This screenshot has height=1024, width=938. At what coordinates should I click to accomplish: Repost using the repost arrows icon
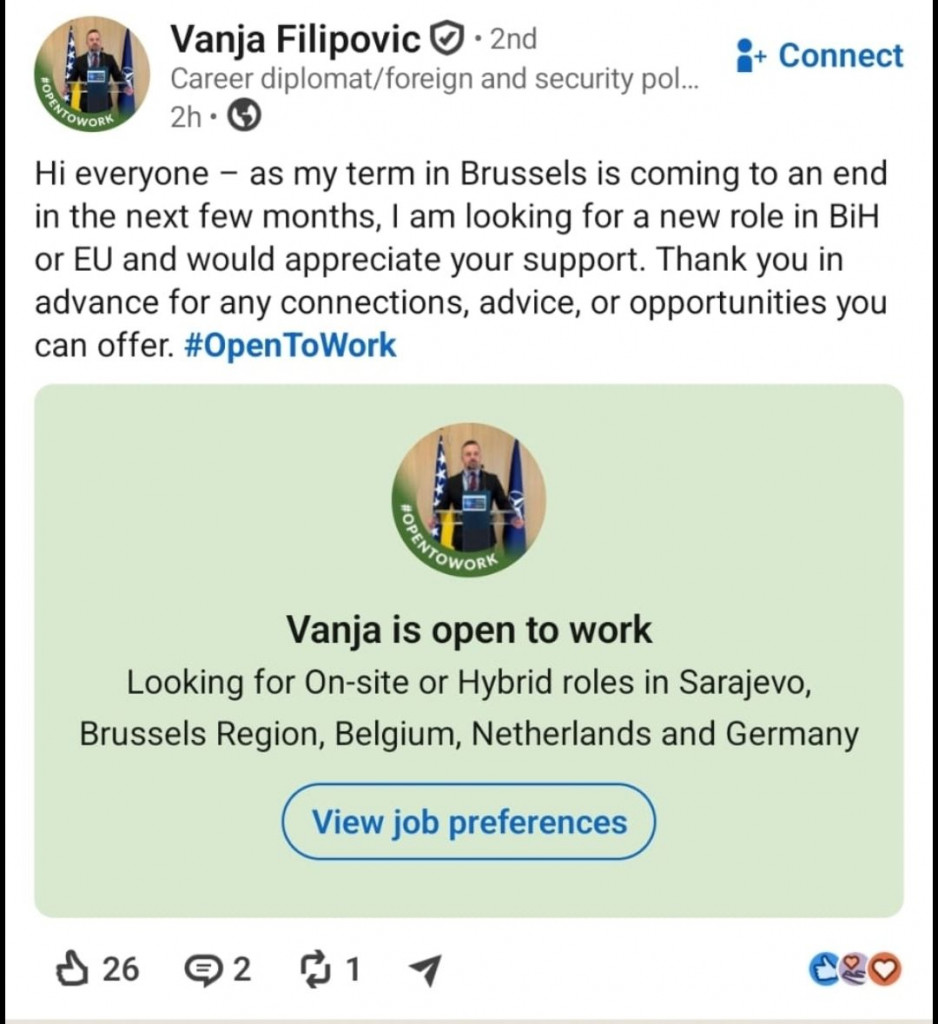pyautogui.click(x=315, y=969)
